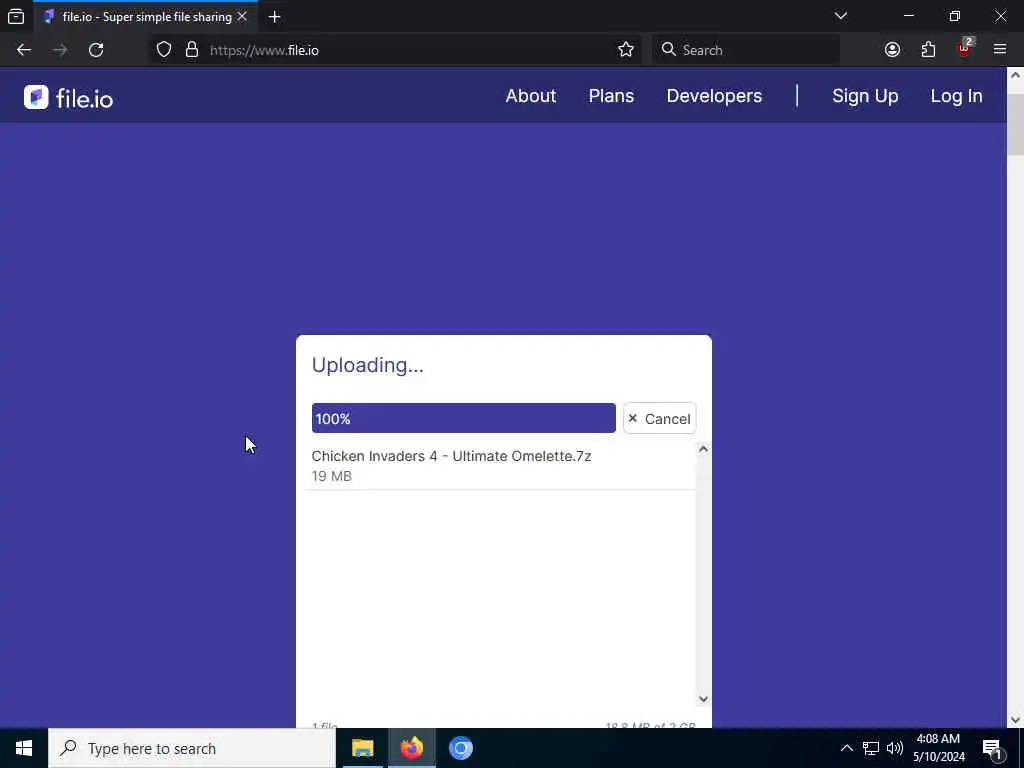The height and width of the screenshot is (768, 1024).
Task: Expand the list all tabs chevron
Action: coord(840,16)
